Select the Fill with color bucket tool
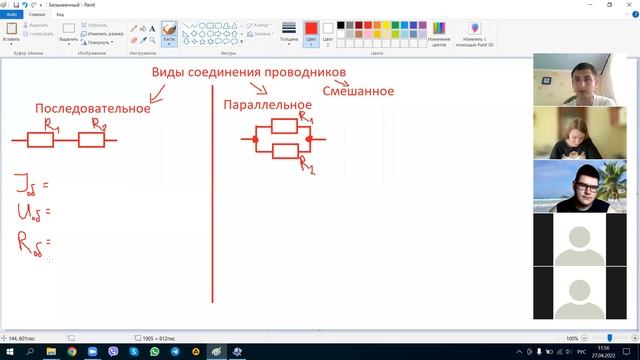 (143, 29)
